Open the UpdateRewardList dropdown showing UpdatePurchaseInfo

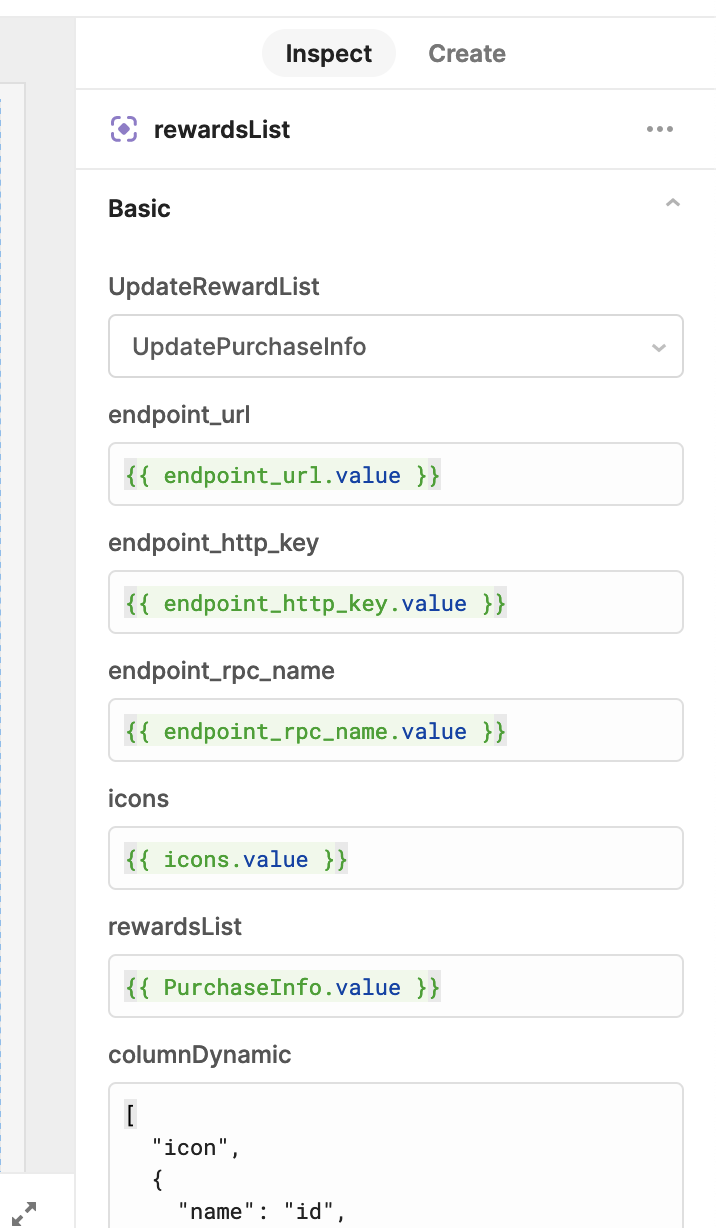point(396,347)
